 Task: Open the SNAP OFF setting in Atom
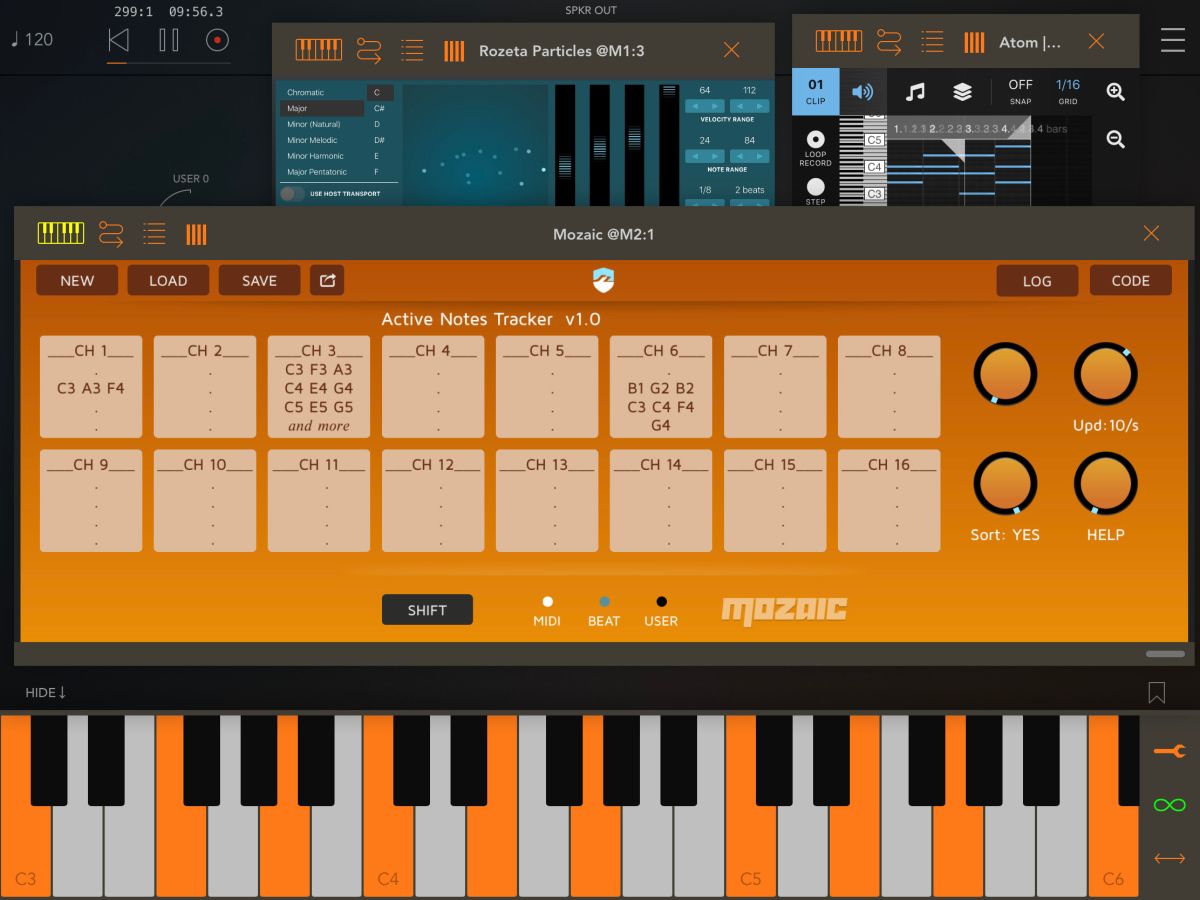click(1020, 92)
